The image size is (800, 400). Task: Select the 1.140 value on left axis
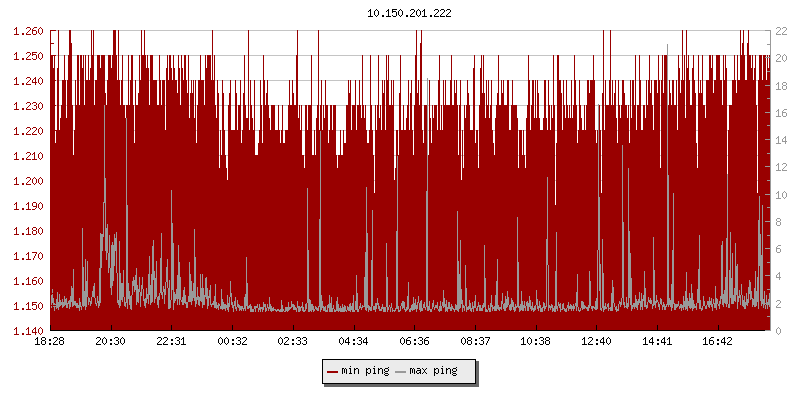pyautogui.click(x=27, y=331)
